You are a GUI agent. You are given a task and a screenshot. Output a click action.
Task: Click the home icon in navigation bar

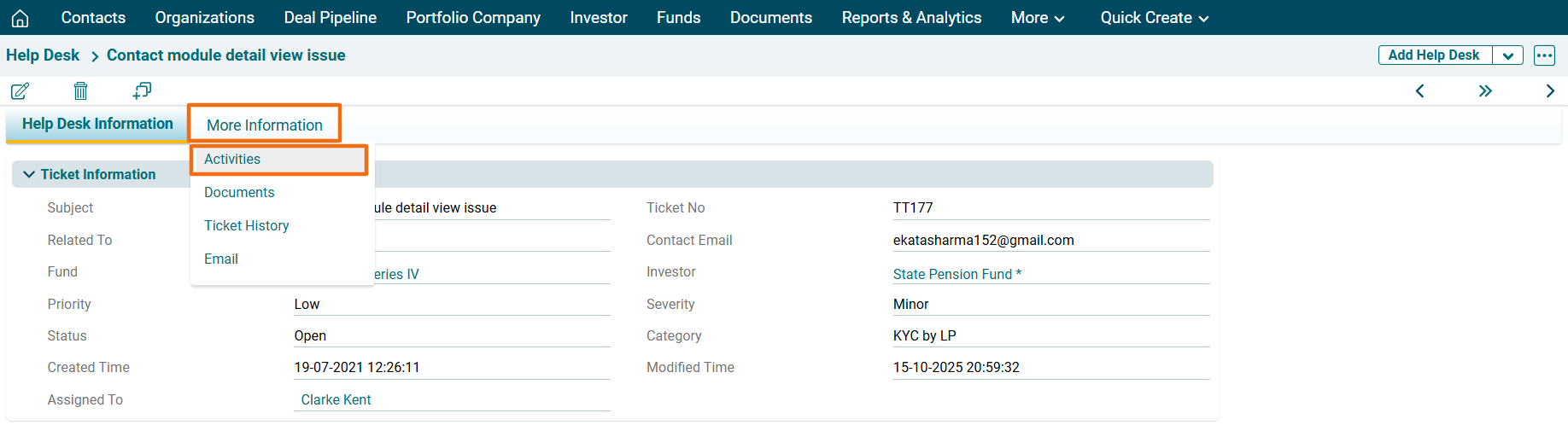coord(20,18)
